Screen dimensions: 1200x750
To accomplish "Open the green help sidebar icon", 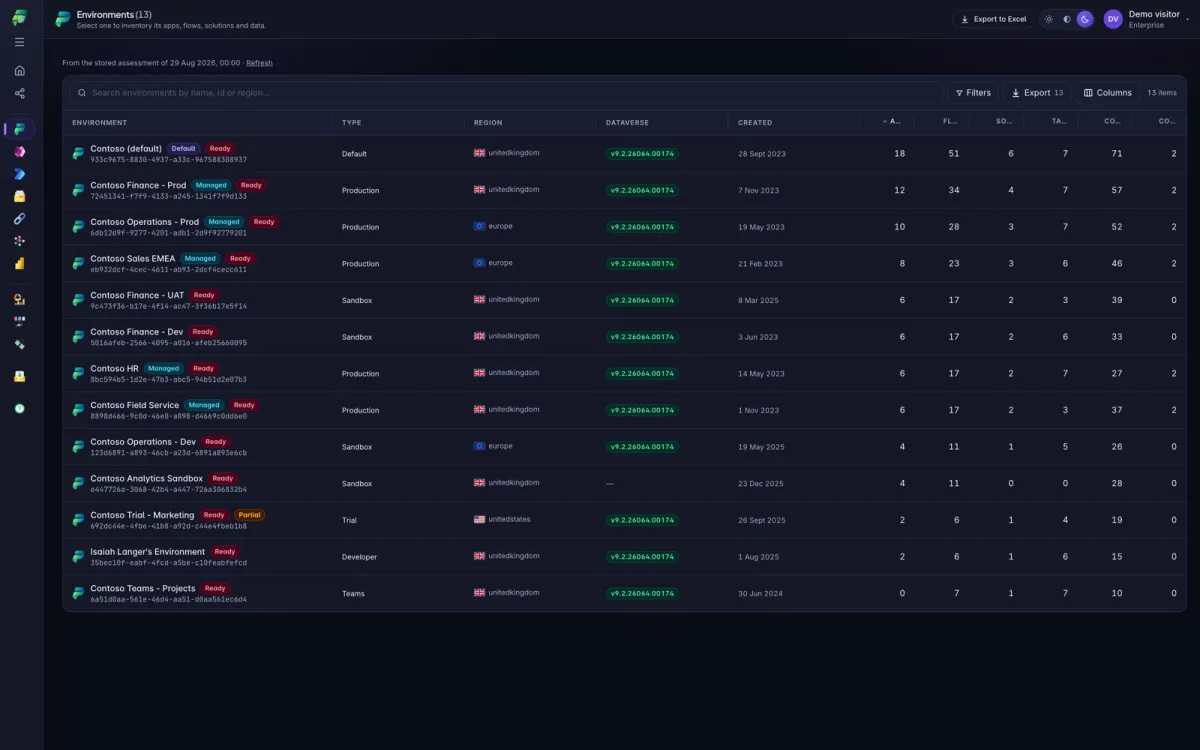I will (x=19, y=408).
